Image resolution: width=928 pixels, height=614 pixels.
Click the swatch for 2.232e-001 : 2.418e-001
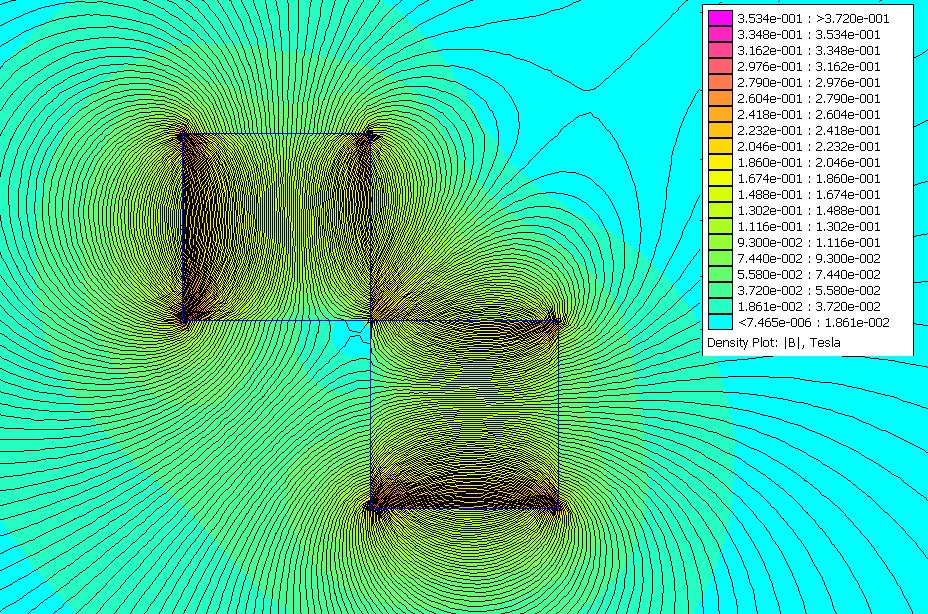[720, 130]
